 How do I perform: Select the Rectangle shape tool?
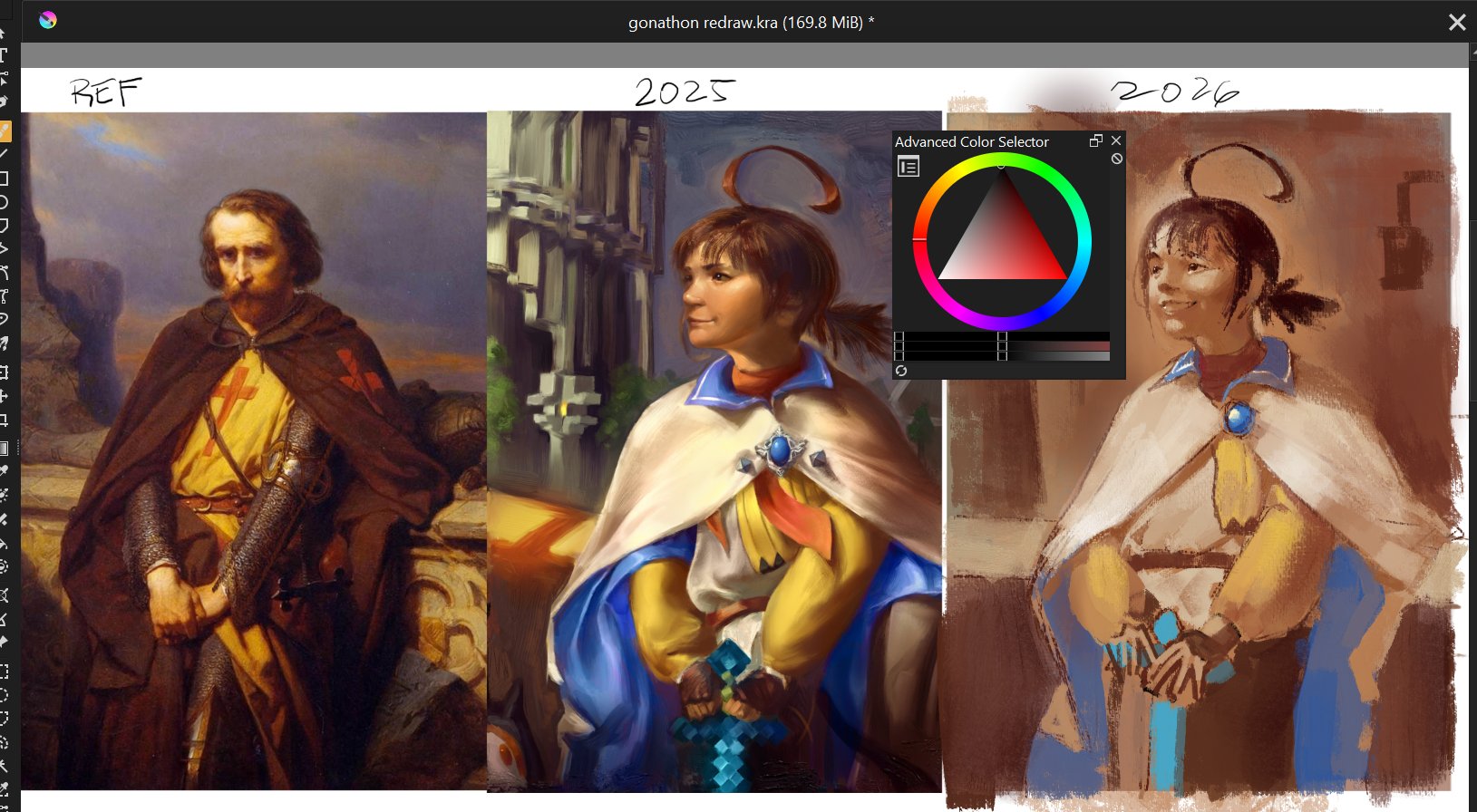(x=4, y=178)
